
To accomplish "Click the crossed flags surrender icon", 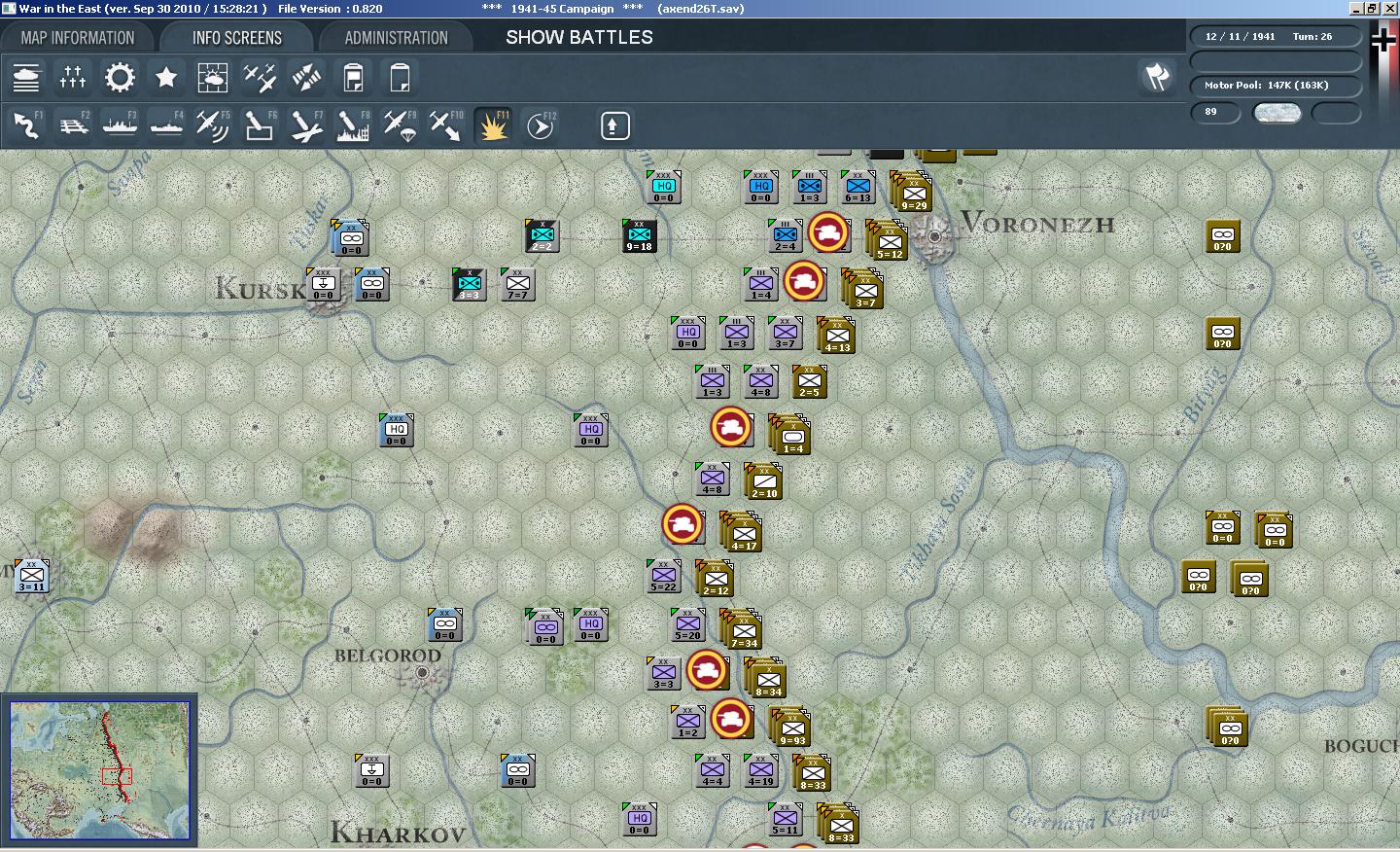I will click(x=1157, y=77).
